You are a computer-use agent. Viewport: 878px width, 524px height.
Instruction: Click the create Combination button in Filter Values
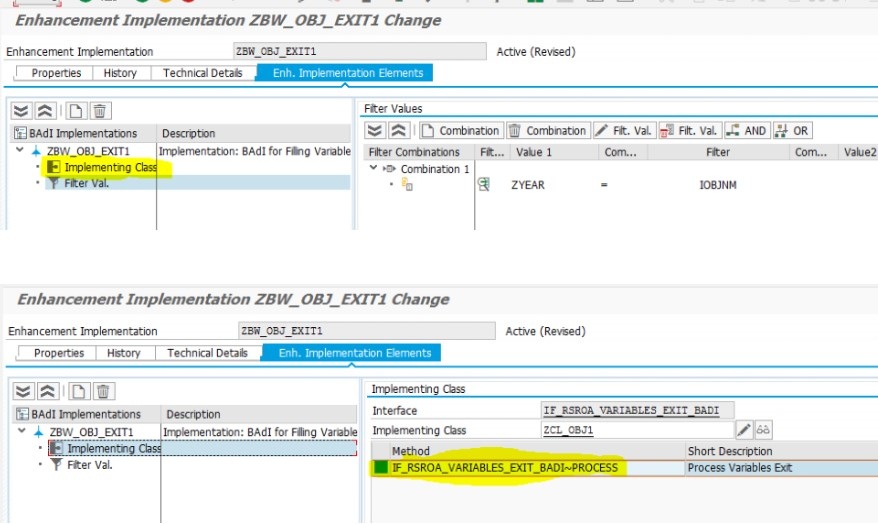[460, 130]
